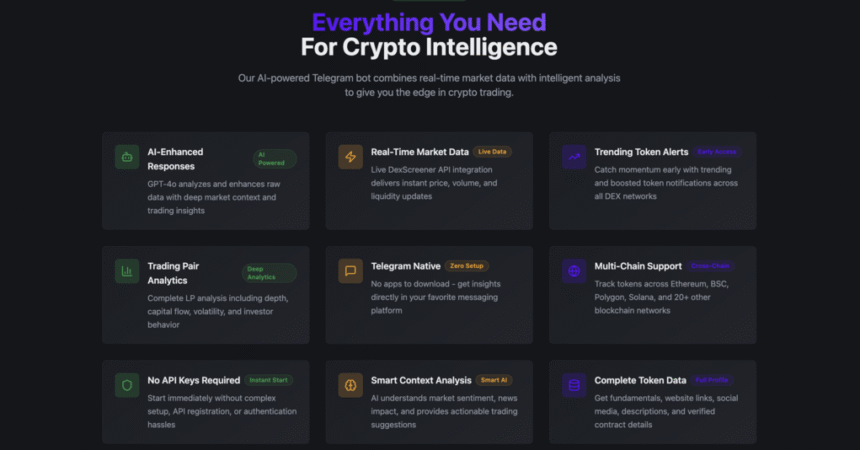Click the Cross-Chain badge

[710, 266]
